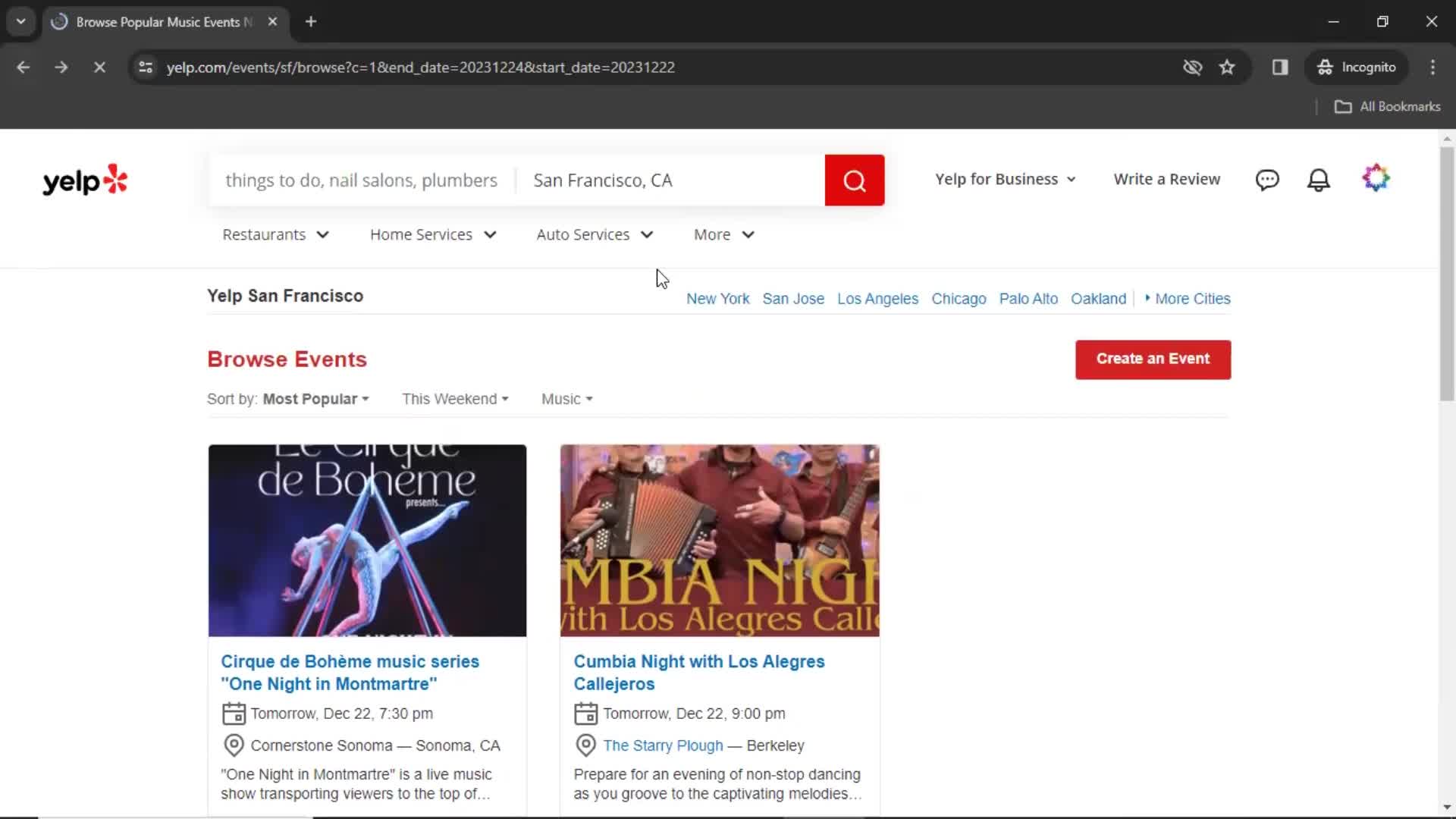Click the calendar icon on Cirque de Bohème card
This screenshot has width=1456, height=819.
click(x=234, y=714)
